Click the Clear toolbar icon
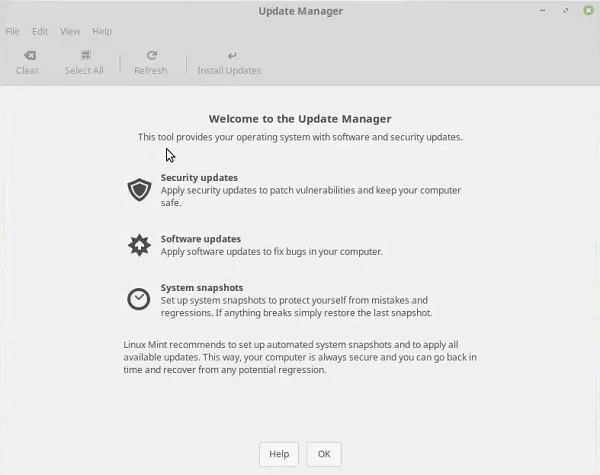Image resolution: width=600 pixels, height=475 pixels. (x=30, y=55)
